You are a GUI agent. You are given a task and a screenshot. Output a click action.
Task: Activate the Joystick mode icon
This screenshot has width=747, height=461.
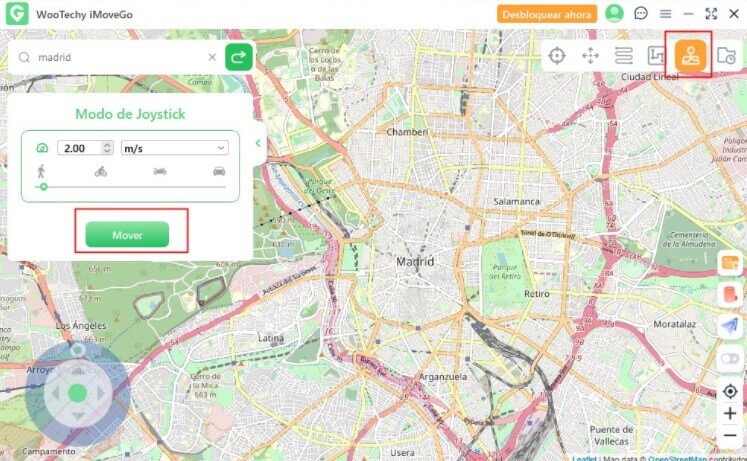coord(689,55)
